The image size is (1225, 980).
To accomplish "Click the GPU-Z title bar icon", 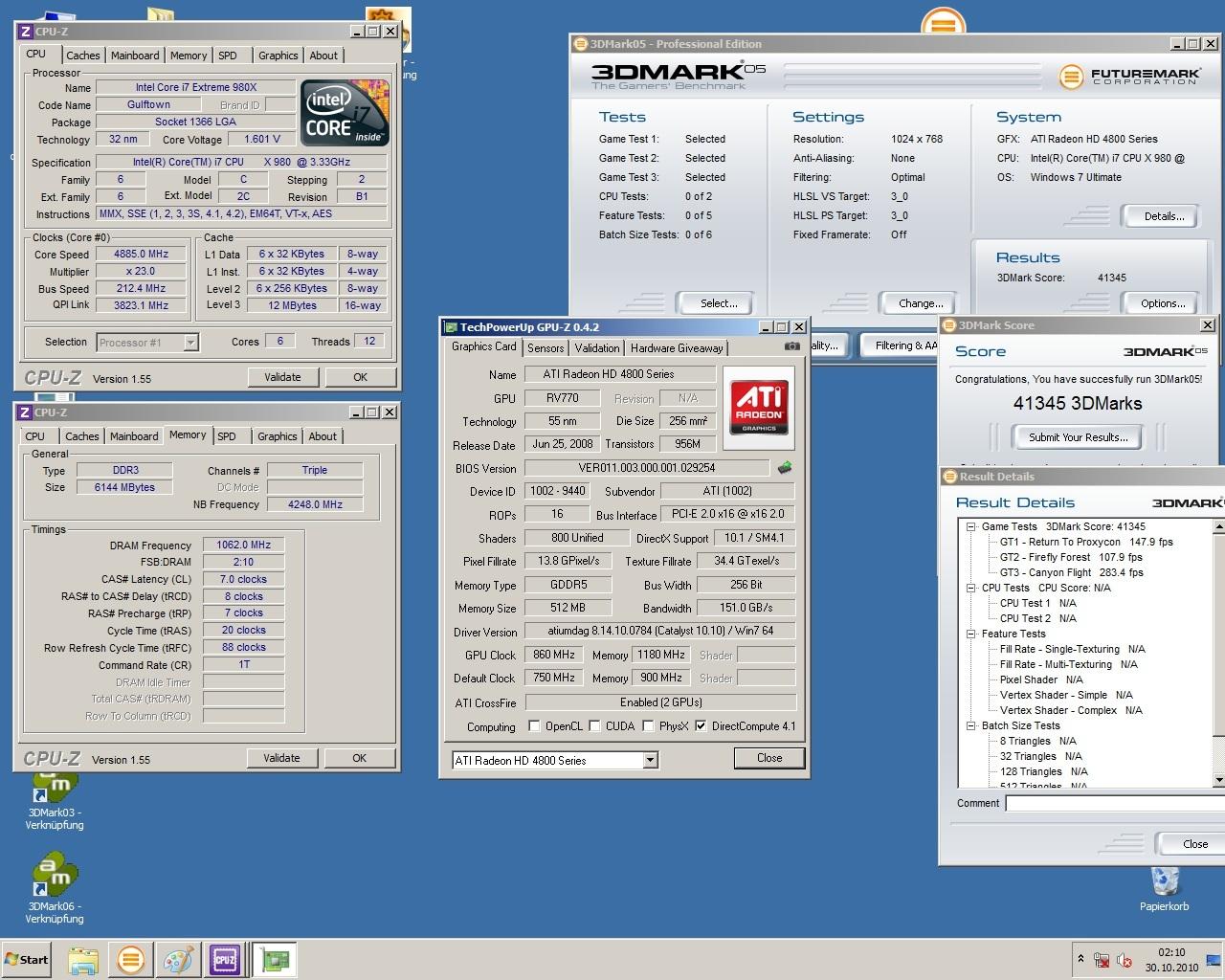I will (452, 327).
